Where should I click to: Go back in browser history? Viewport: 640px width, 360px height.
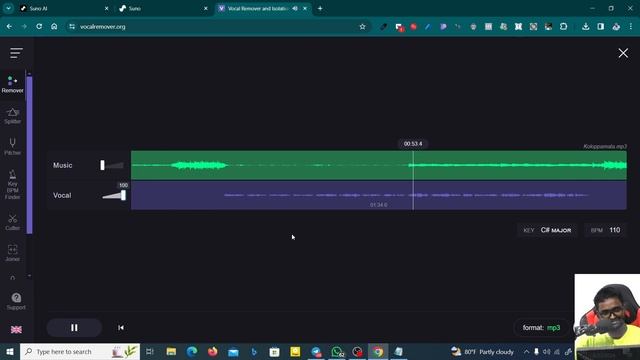tap(9, 27)
